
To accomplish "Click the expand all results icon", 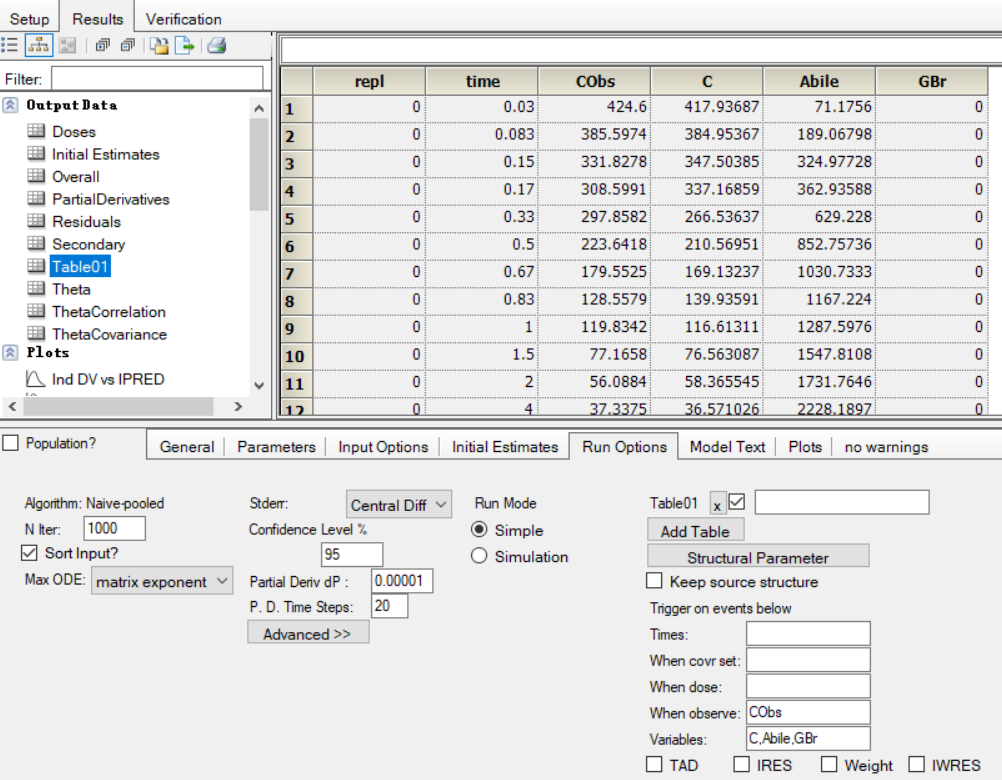I will tap(102, 45).
